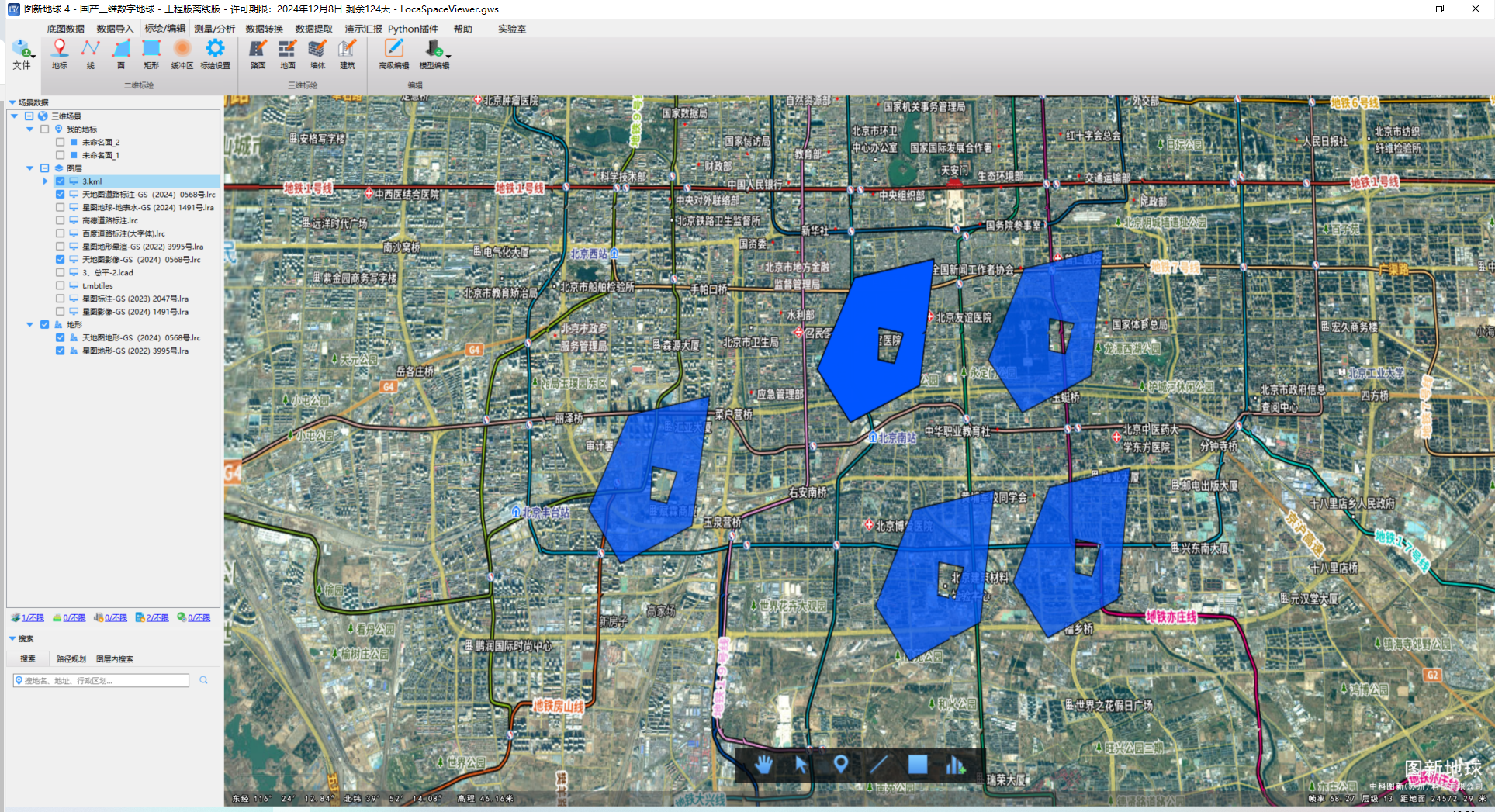Open the Python插件 ribbon tab

[x=413, y=29]
